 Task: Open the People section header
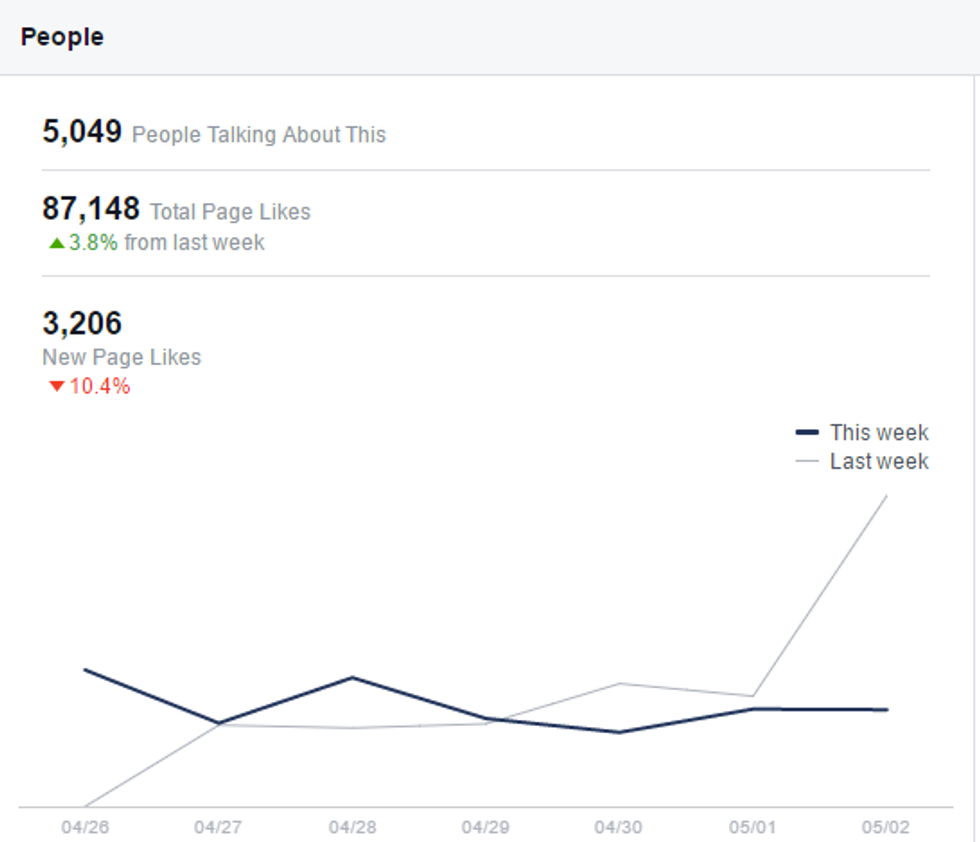point(62,37)
